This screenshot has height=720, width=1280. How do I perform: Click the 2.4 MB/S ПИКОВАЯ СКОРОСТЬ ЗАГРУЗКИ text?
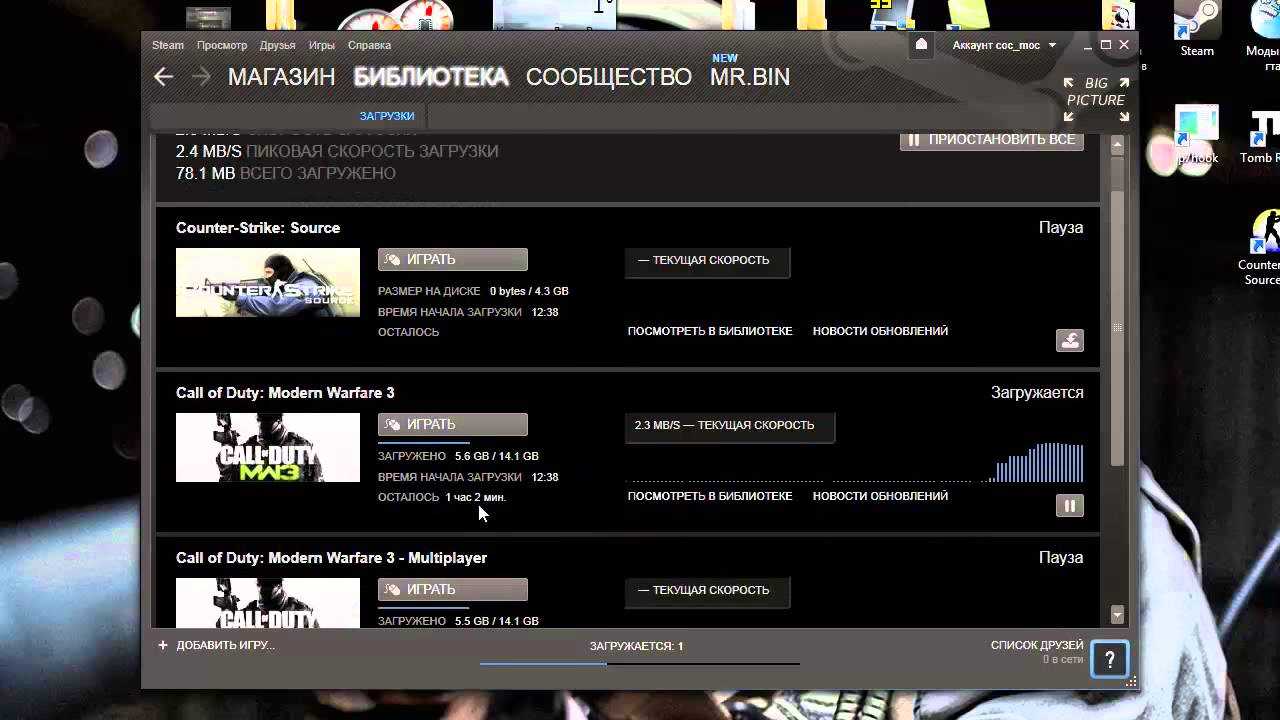(337, 151)
